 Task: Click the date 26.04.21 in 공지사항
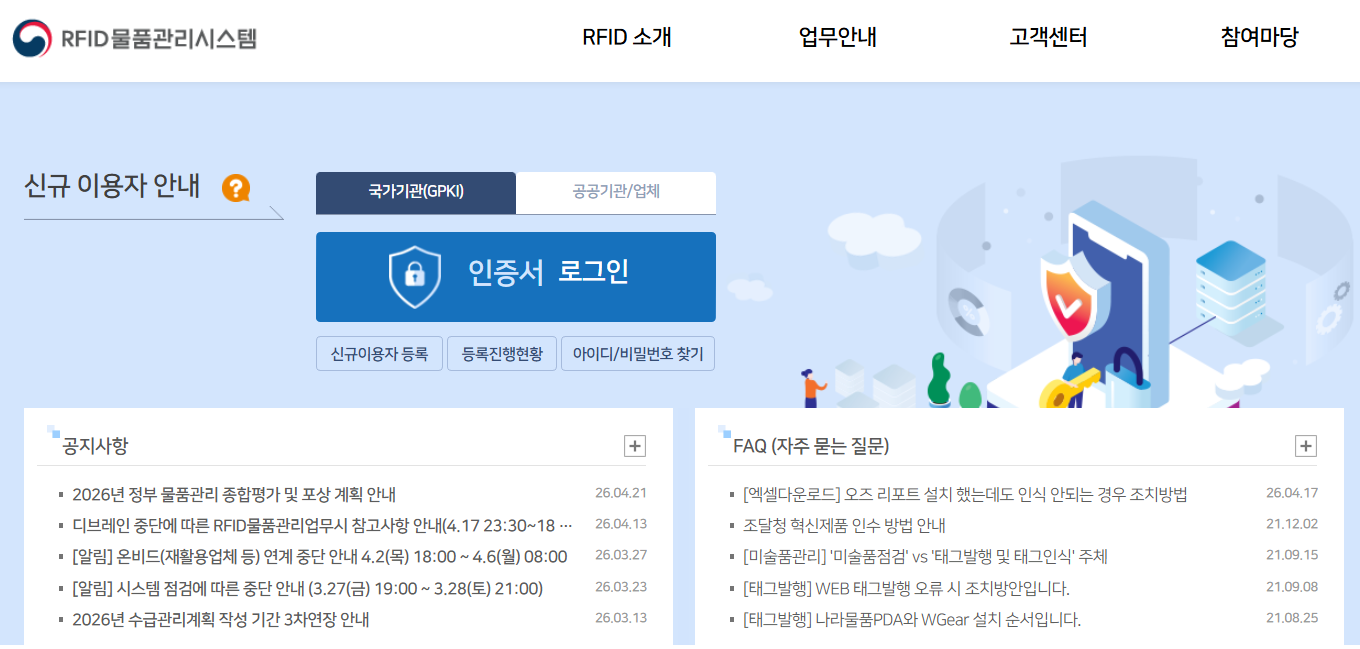621,493
